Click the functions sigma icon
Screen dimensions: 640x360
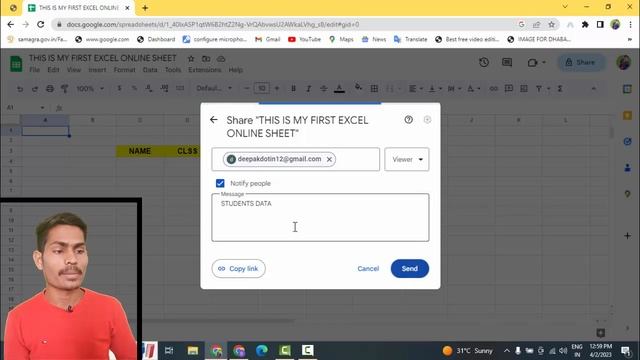[560, 89]
